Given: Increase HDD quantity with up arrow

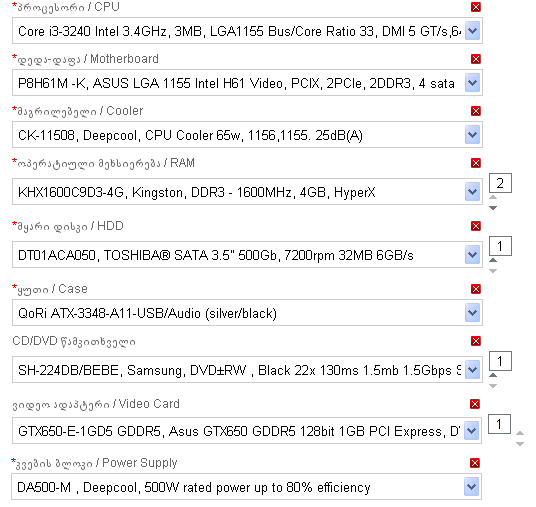Looking at the screenshot, I should 493,260.
